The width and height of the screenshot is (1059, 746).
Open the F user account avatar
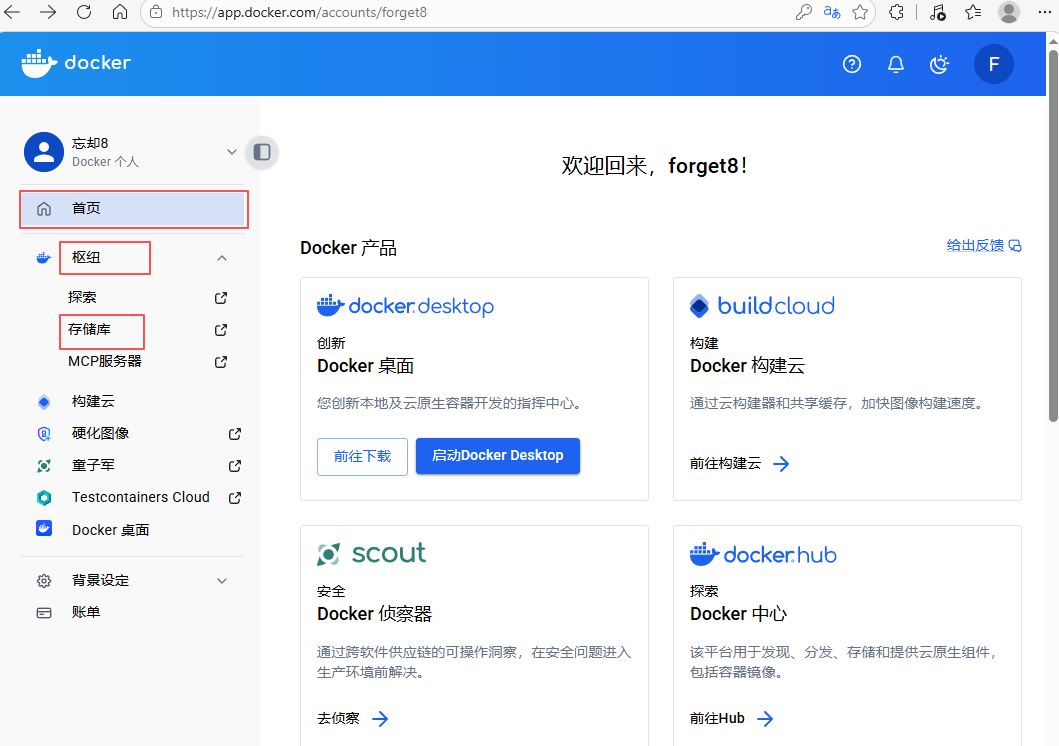[993, 64]
